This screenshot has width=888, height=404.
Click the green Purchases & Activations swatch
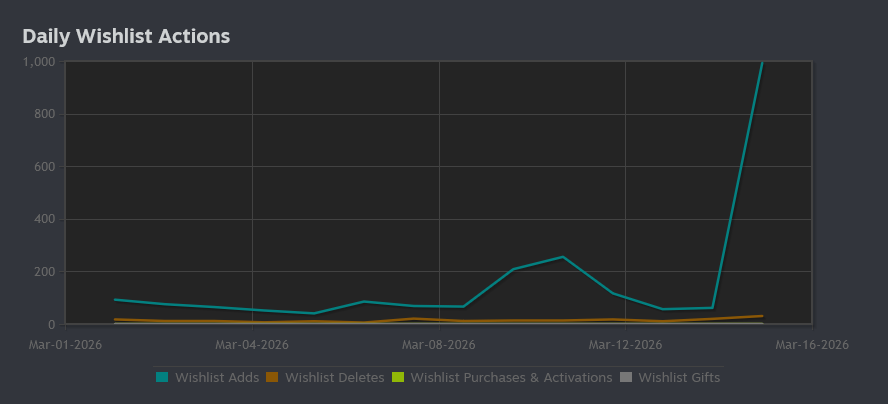click(x=398, y=377)
